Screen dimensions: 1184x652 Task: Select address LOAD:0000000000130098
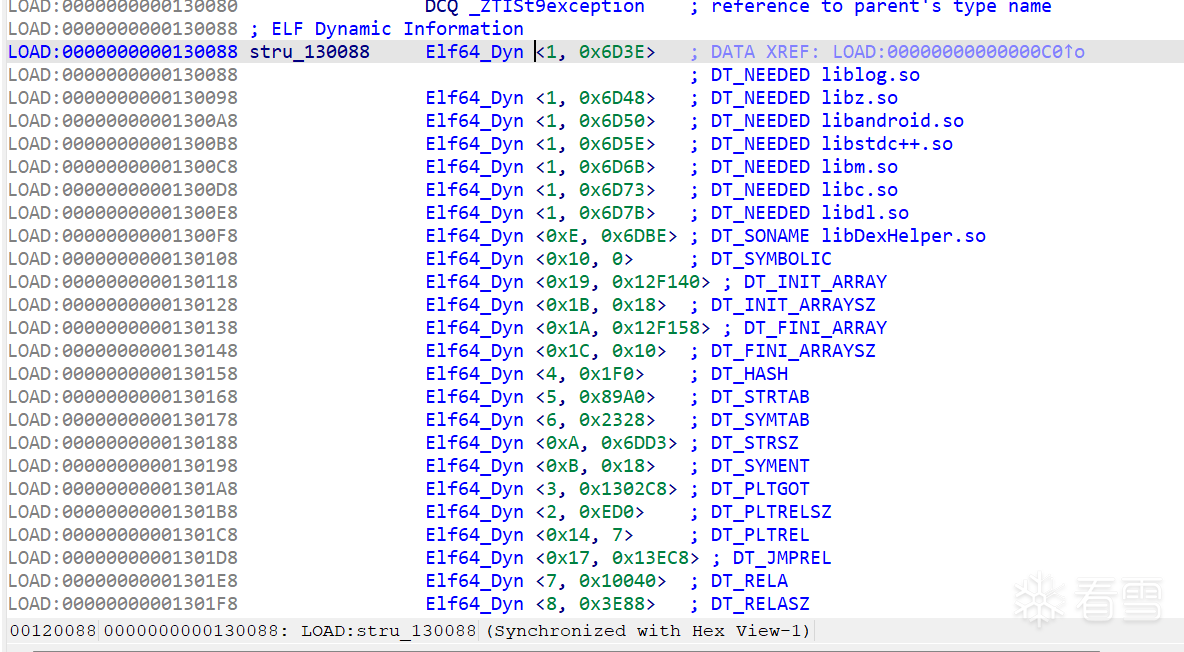pyautogui.click(x=122, y=98)
